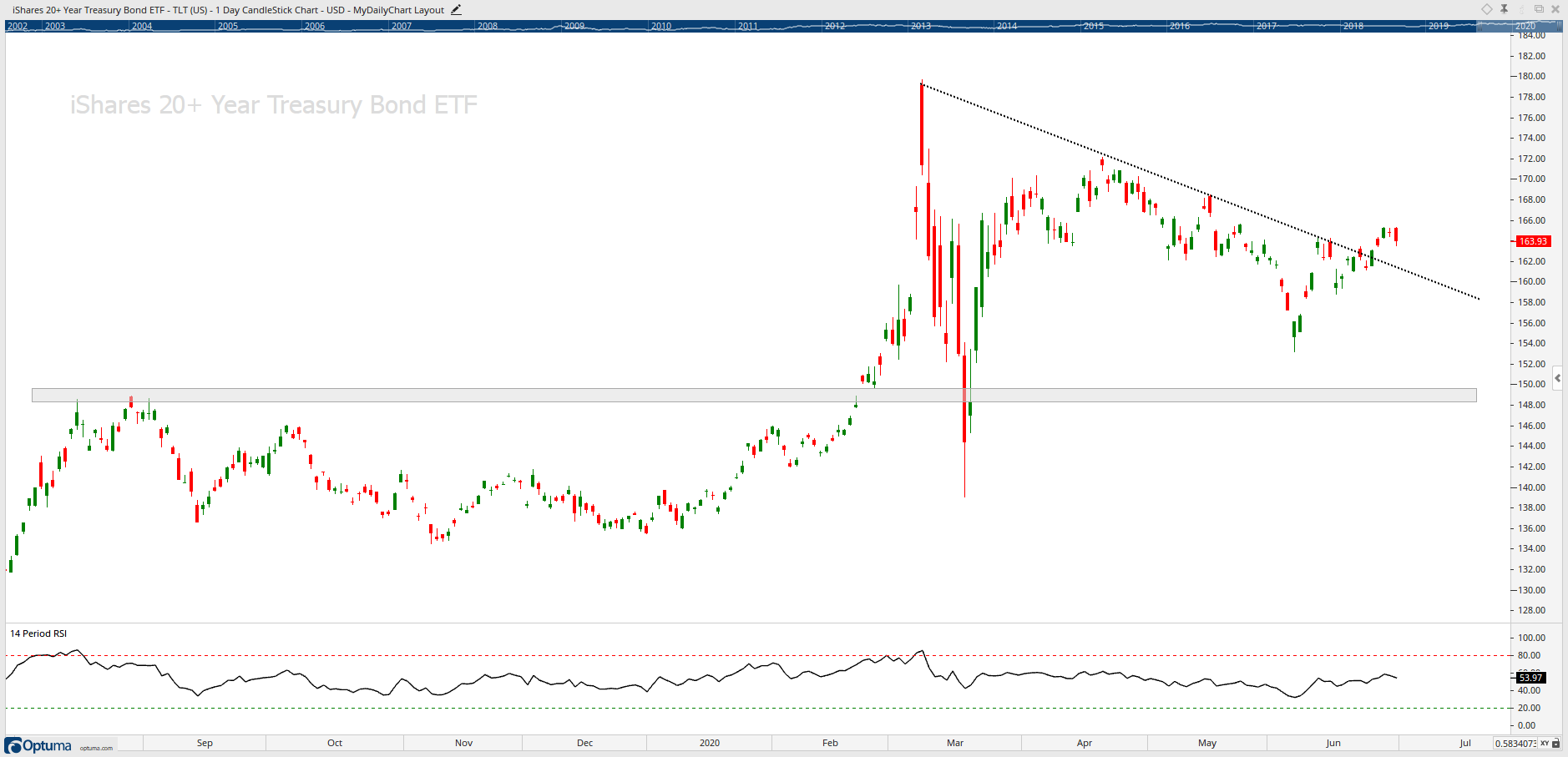This screenshot has width=1568, height=757.
Task: Select the grey horizontal support zone rectangle
Action: click(x=754, y=395)
